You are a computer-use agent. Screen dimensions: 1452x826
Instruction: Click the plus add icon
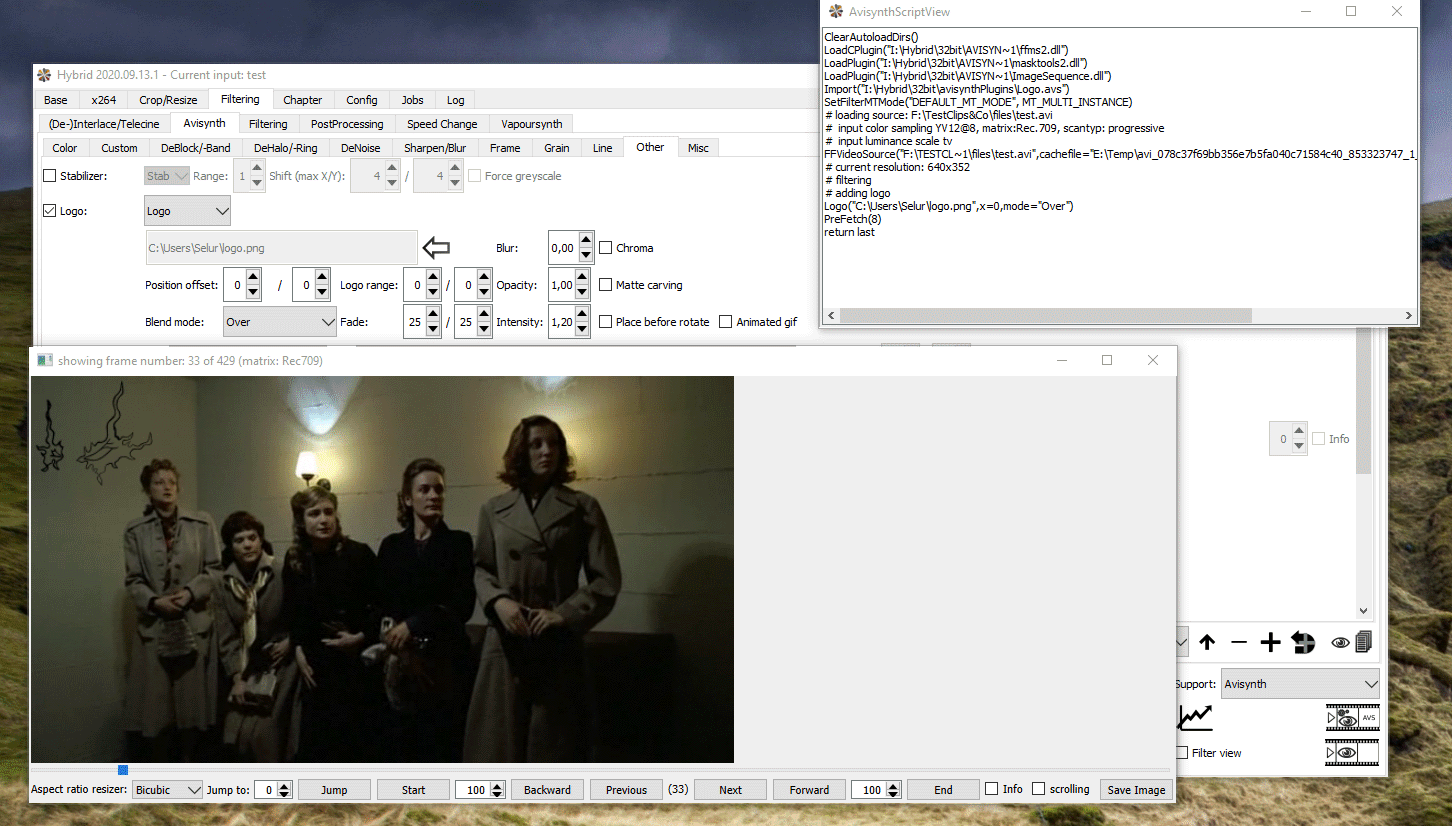(x=1270, y=642)
